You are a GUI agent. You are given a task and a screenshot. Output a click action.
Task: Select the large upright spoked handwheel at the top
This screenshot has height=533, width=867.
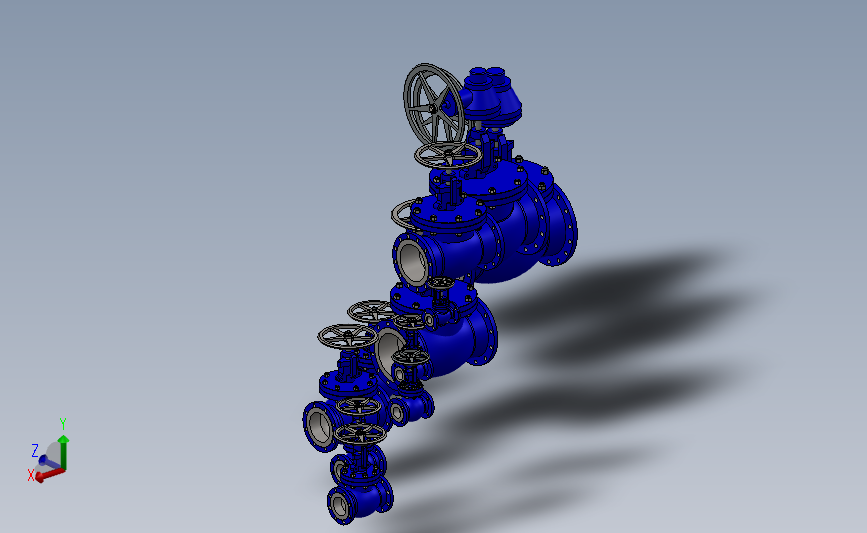point(434,104)
